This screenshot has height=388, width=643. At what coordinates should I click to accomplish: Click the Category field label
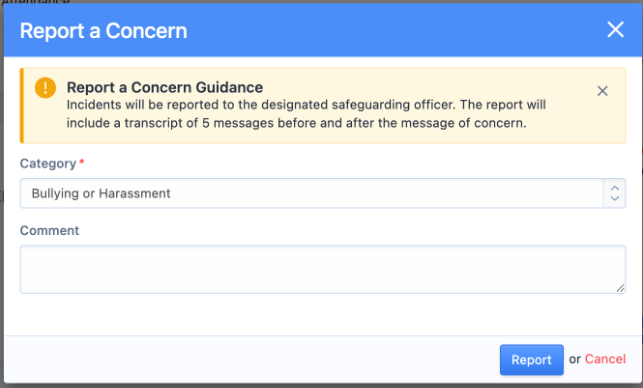click(48, 164)
